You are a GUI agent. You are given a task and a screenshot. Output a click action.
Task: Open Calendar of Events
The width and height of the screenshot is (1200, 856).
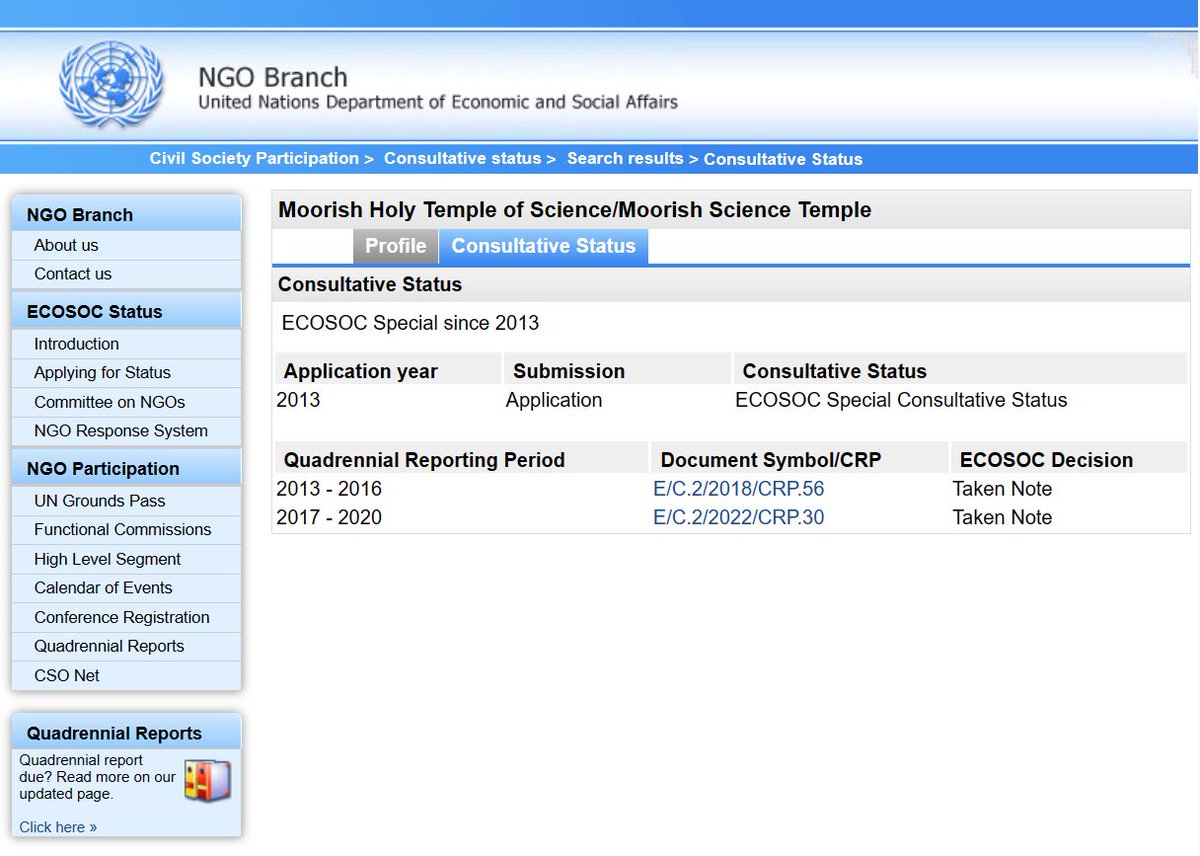[103, 588]
